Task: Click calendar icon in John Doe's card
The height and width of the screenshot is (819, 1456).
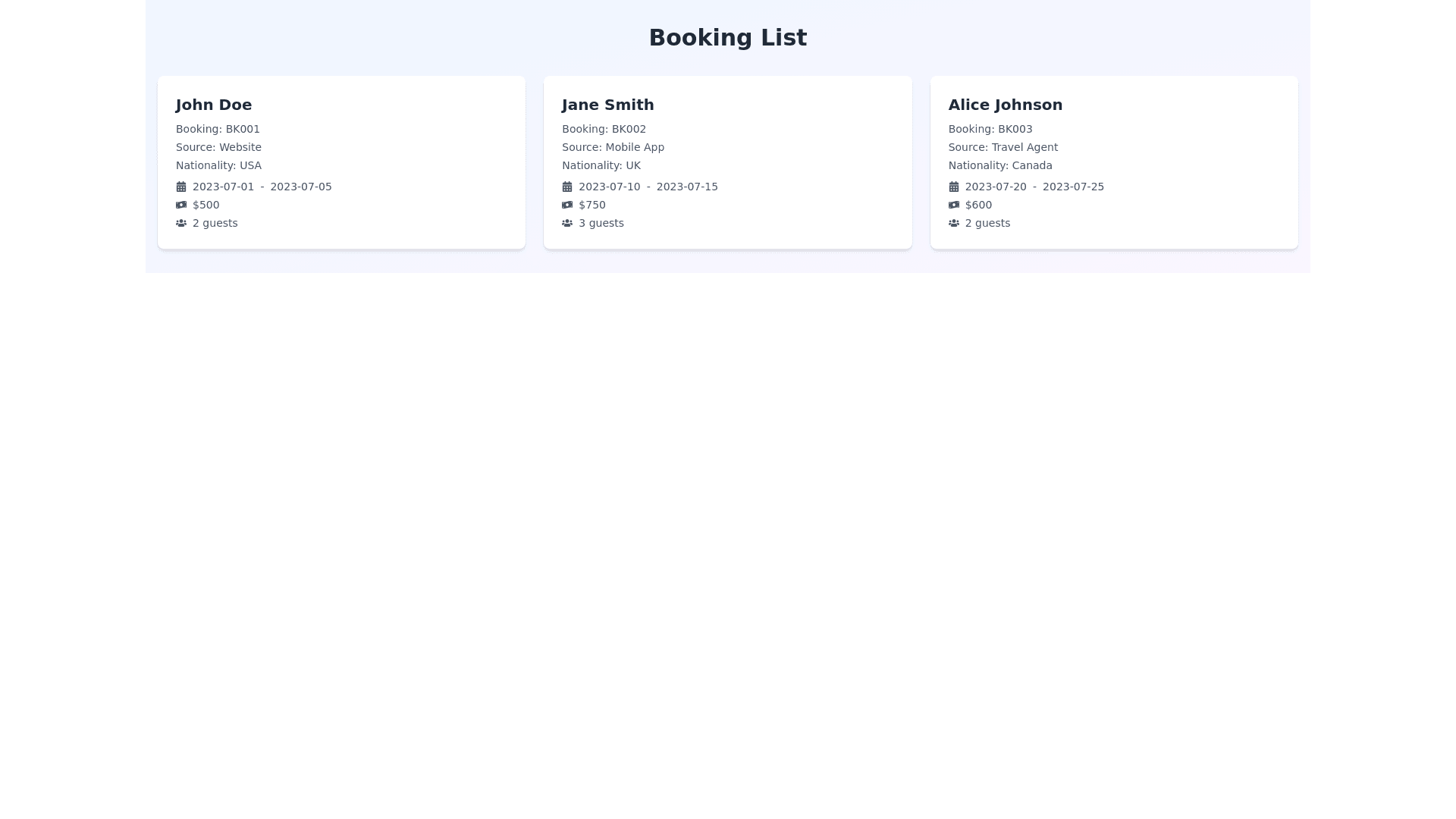Action: coord(180,187)
